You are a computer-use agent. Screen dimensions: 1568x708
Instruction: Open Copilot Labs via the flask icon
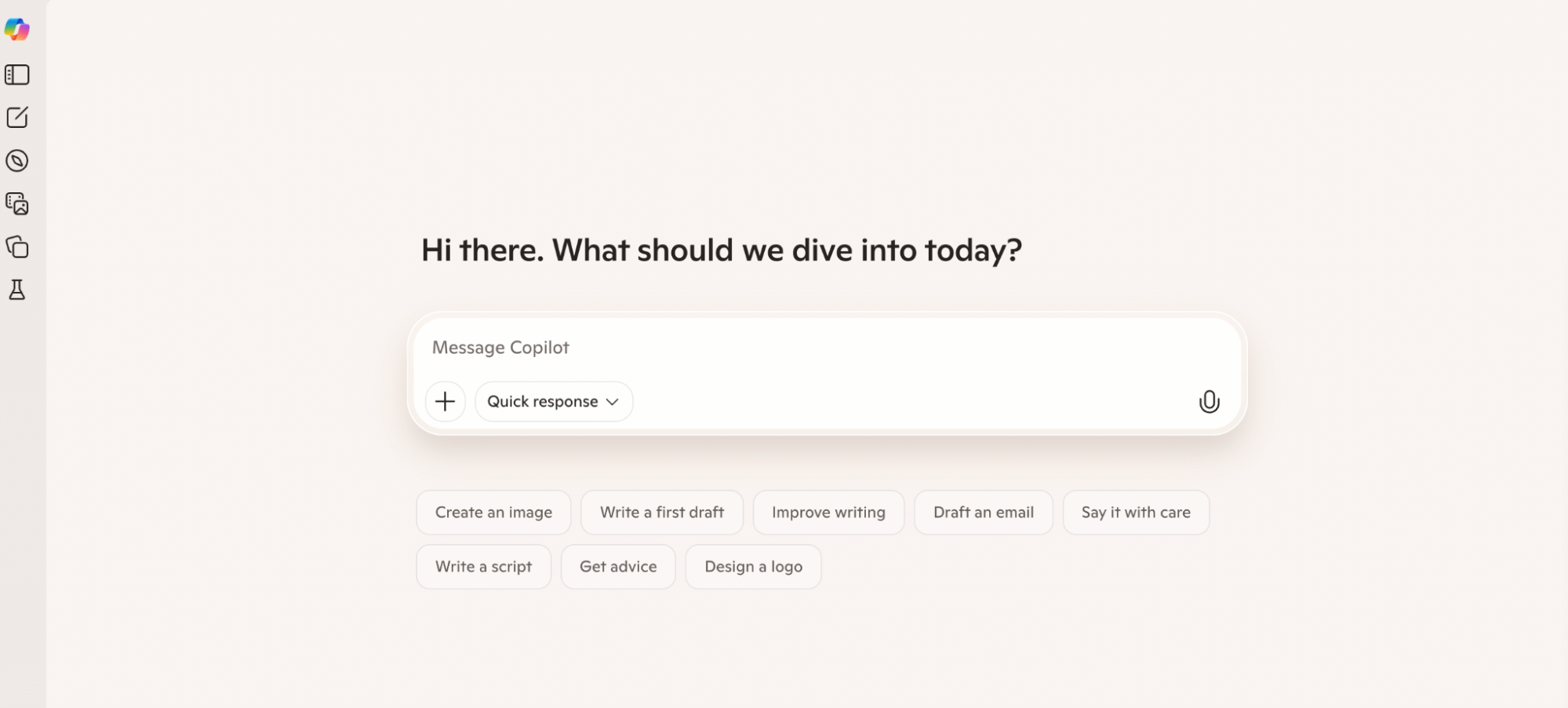tap(17, 290)
